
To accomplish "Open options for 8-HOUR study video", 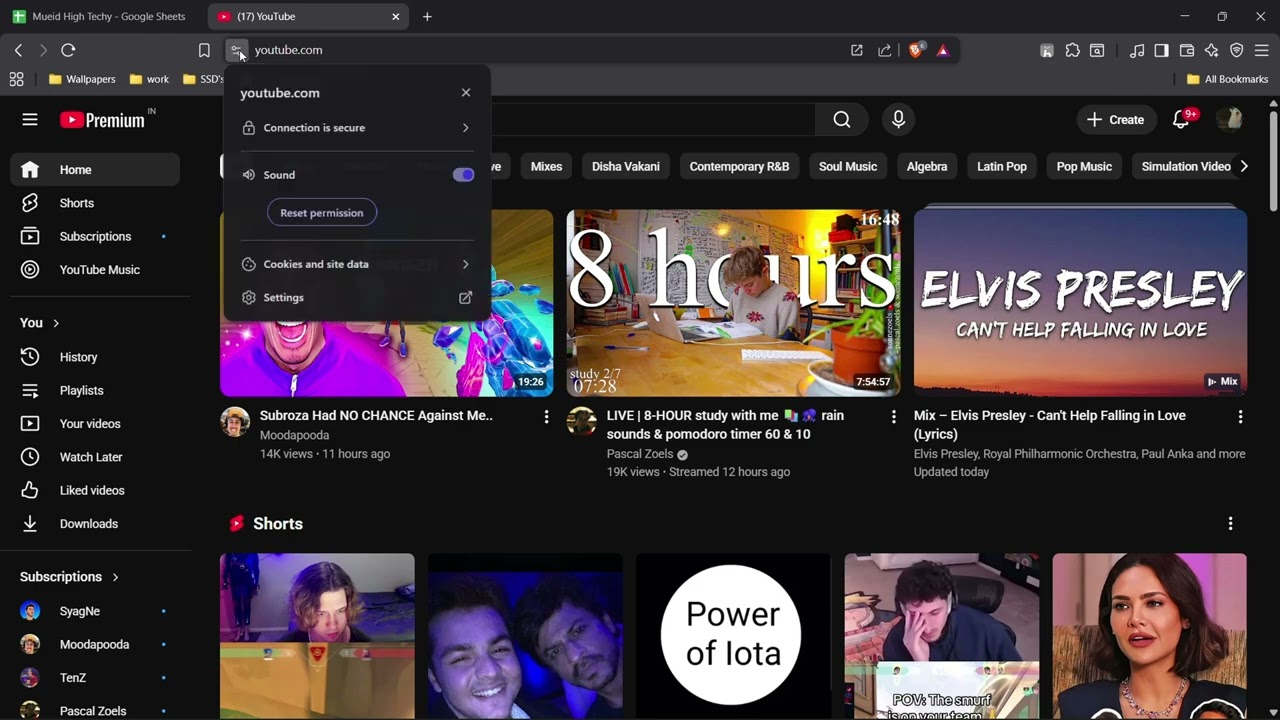I will [x=894, y=417].
